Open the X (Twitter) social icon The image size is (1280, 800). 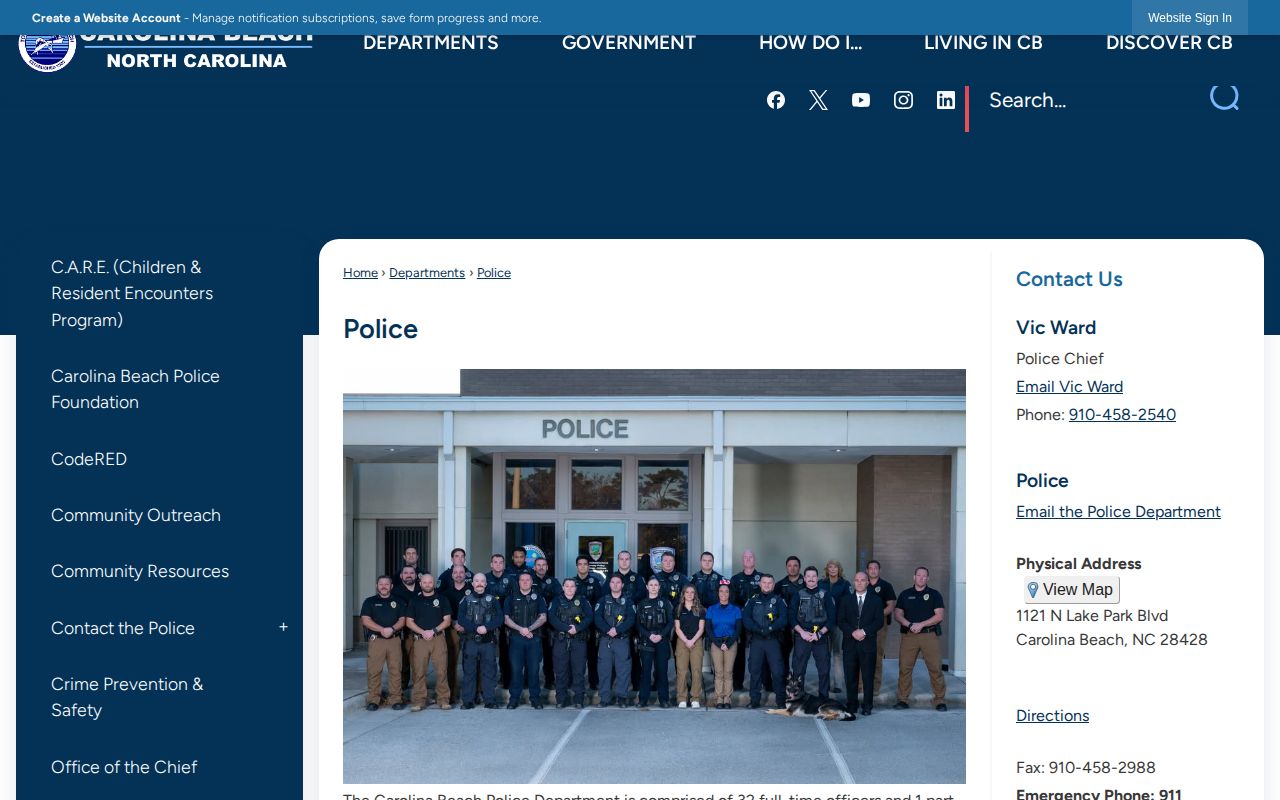(x=819, y=100)
